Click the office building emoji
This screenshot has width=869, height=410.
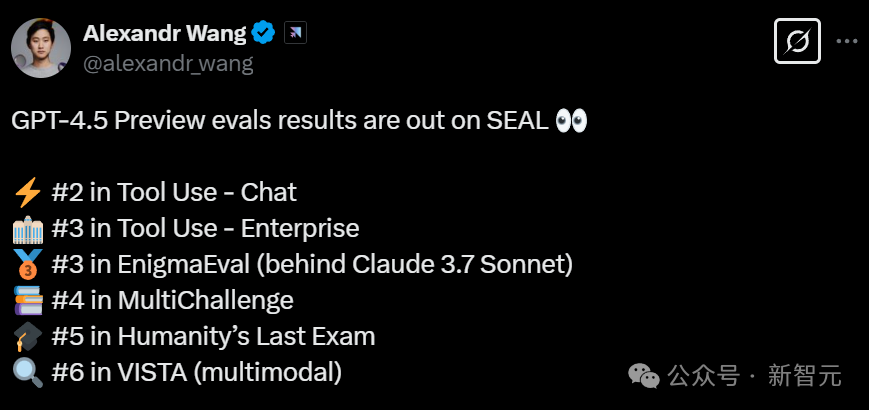pyautogui.click(x=28, y=229)
